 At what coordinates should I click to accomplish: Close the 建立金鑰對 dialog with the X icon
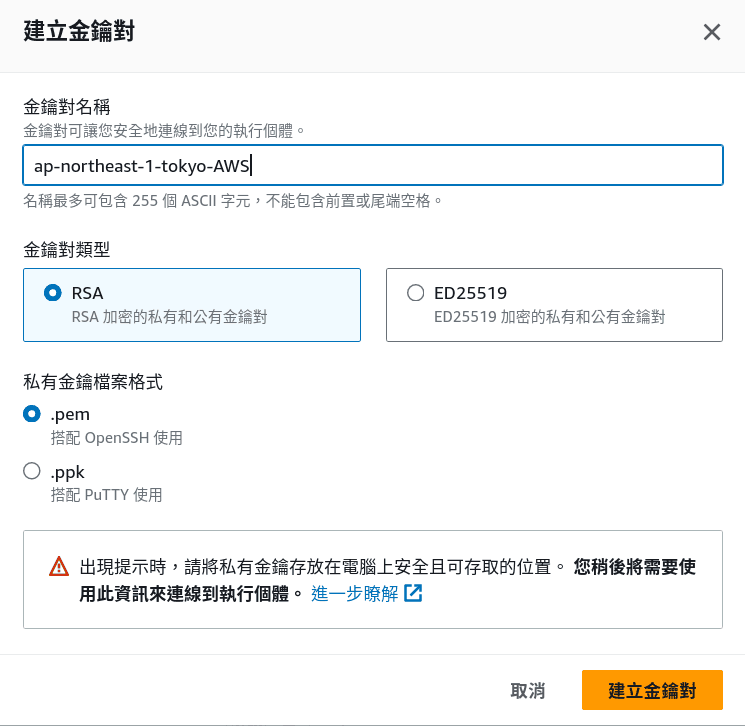(711, 32)
